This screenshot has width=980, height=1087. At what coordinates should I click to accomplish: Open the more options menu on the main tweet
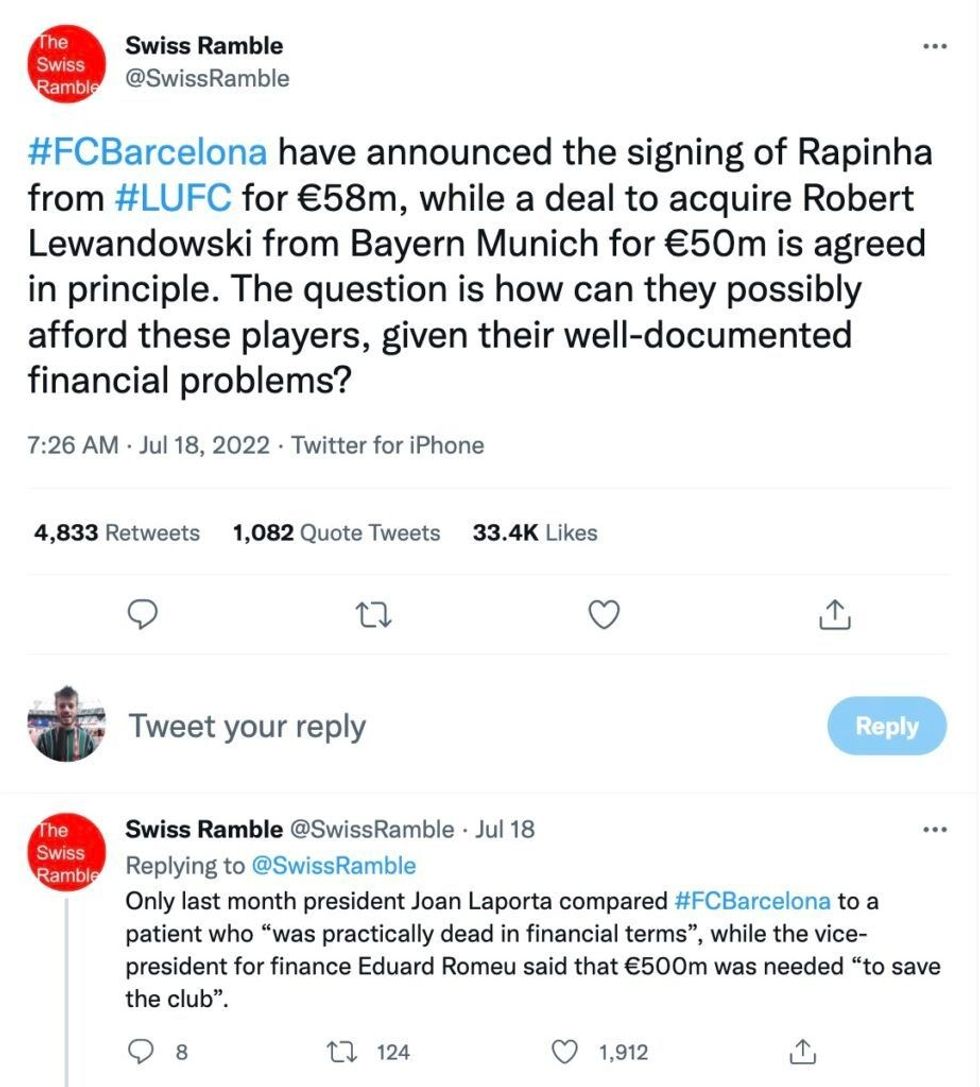(x=936, y=44)
